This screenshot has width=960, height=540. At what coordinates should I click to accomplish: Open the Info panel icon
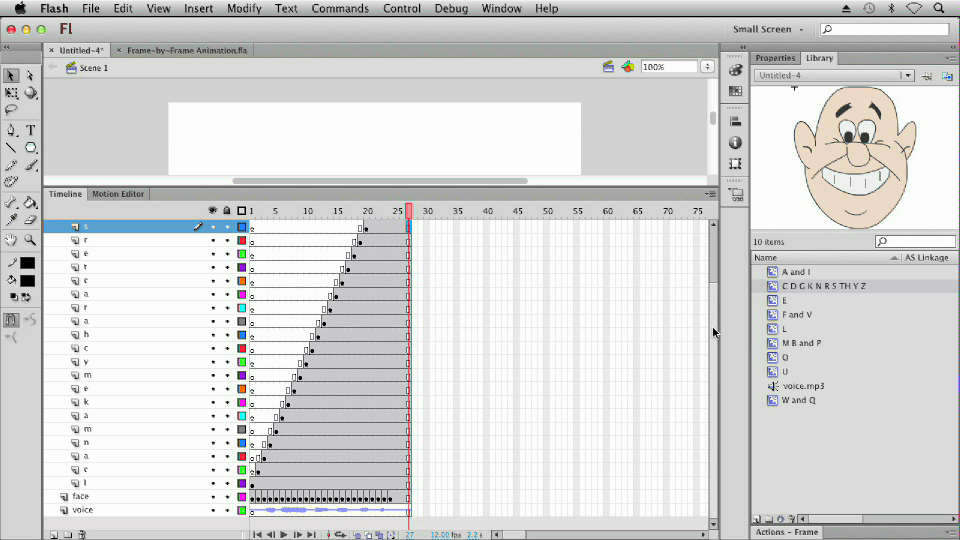(735, 143)
